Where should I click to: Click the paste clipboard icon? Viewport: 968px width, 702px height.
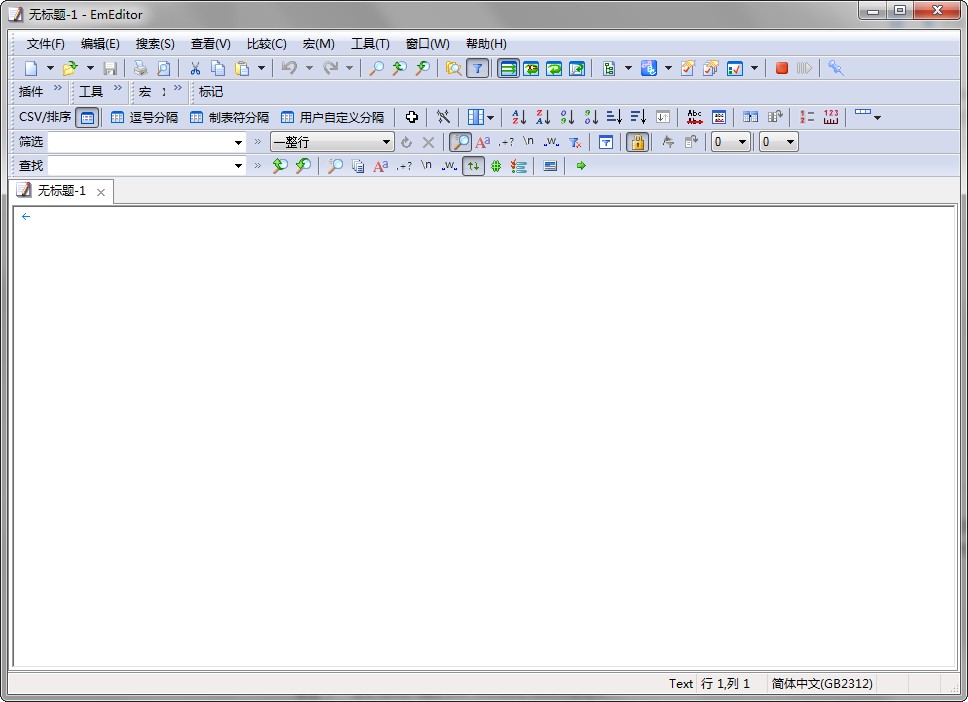pos(242,68)
